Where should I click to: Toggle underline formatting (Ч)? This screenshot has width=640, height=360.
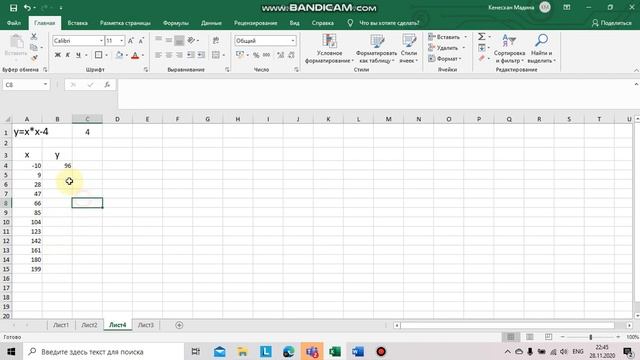pos(78,55)
